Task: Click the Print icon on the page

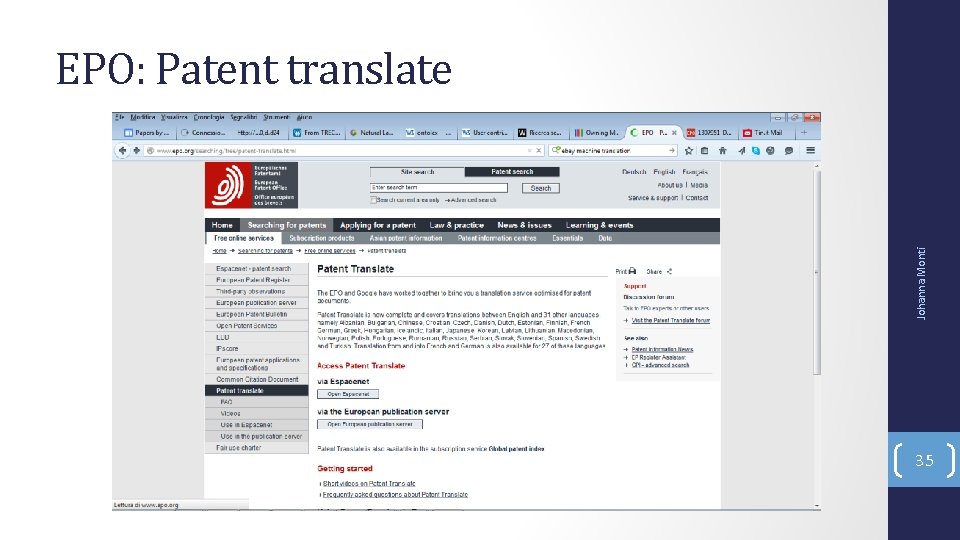Action: [x=632, y=271]
